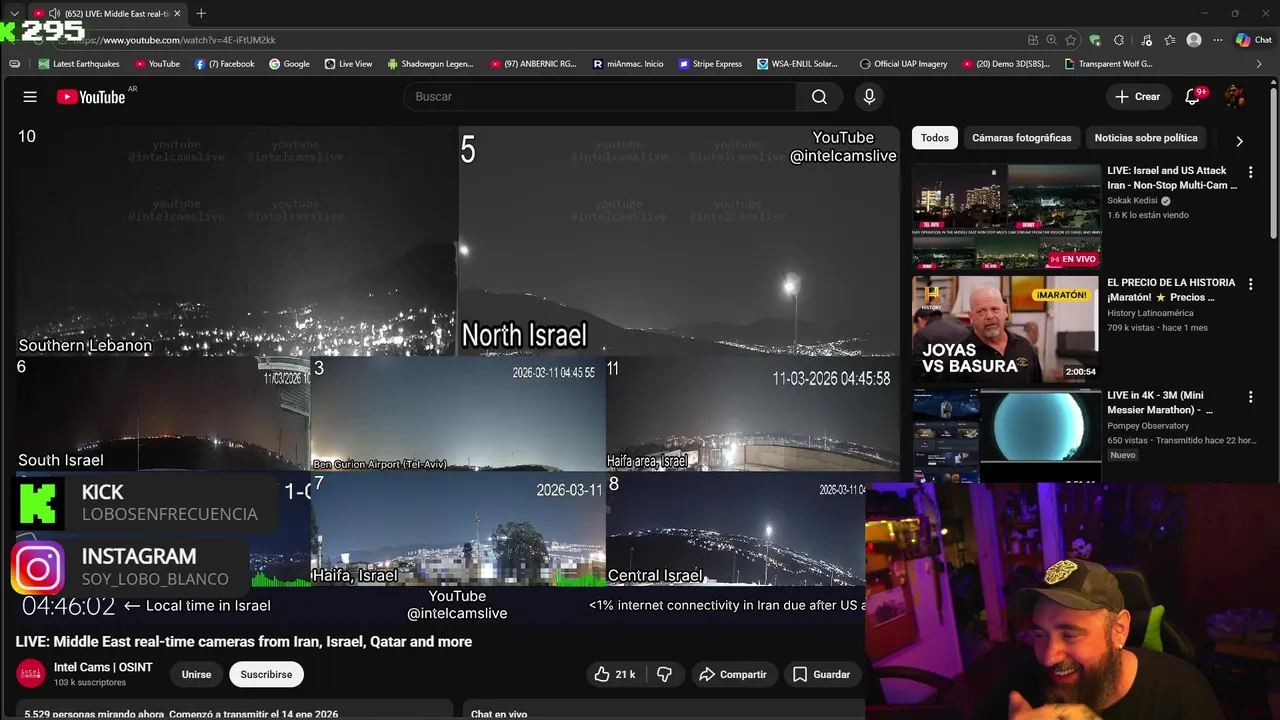1280x720 pixels.
Task: Open the EL PRECIO DE LA HISTORIA title
Action: pyautogui.click(x=1171, y=290)
